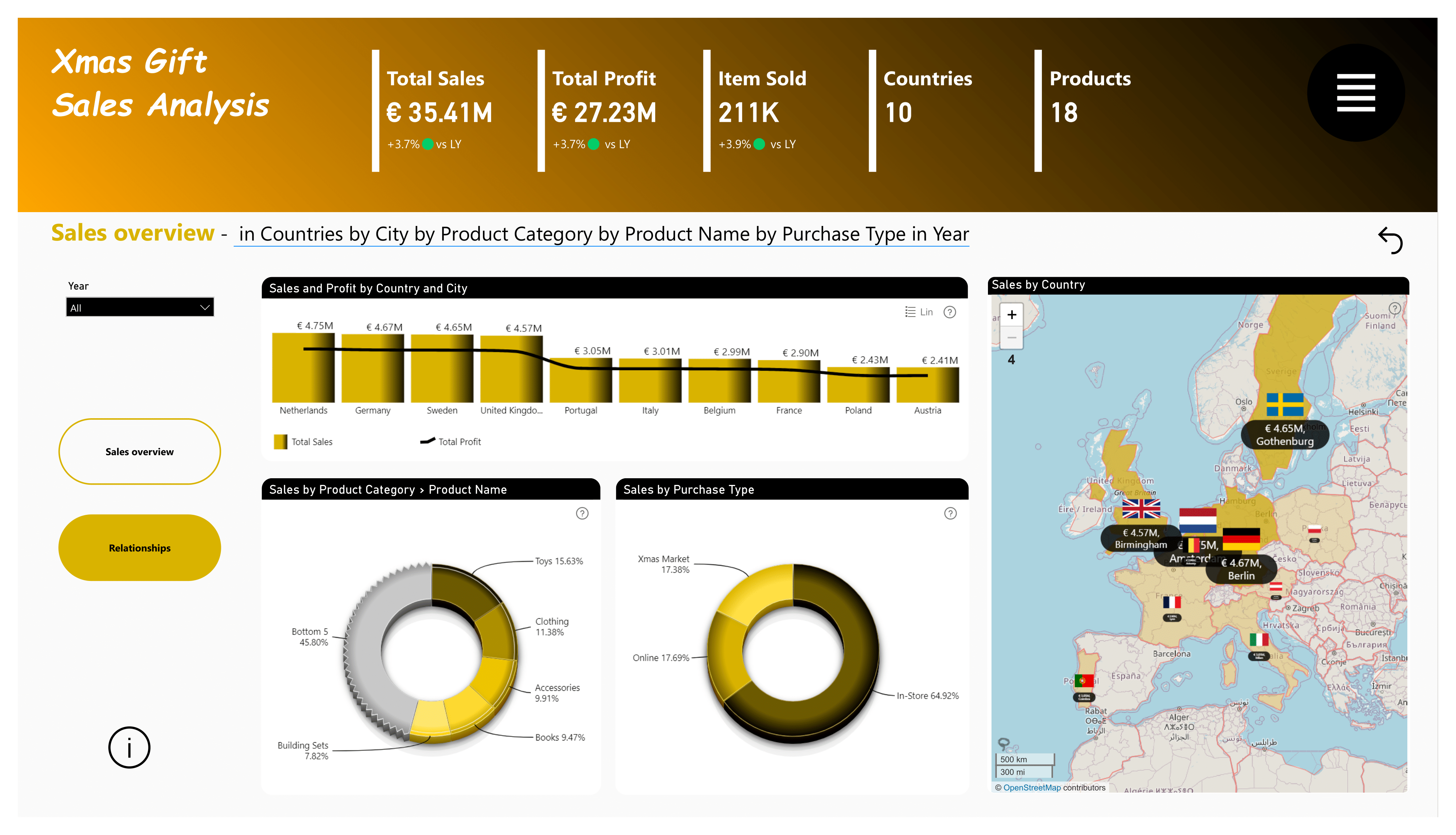Click help icon on Product Category chart
This screenshot has height=835, width=1456.
point(582,513)
